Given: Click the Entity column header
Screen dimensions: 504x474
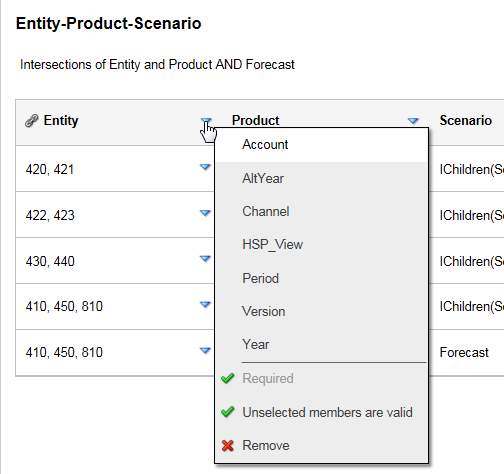Looking at the screenshot, I should [x=61, y=120].
